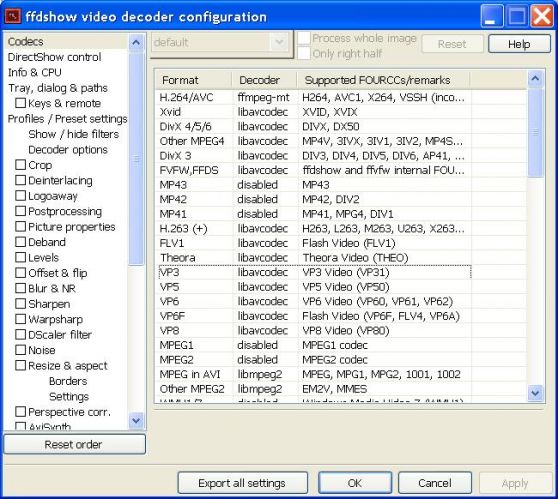This screenshot has height=499, width=558.
Task: Select Profiles / Preset settings page
Action: 67,119
